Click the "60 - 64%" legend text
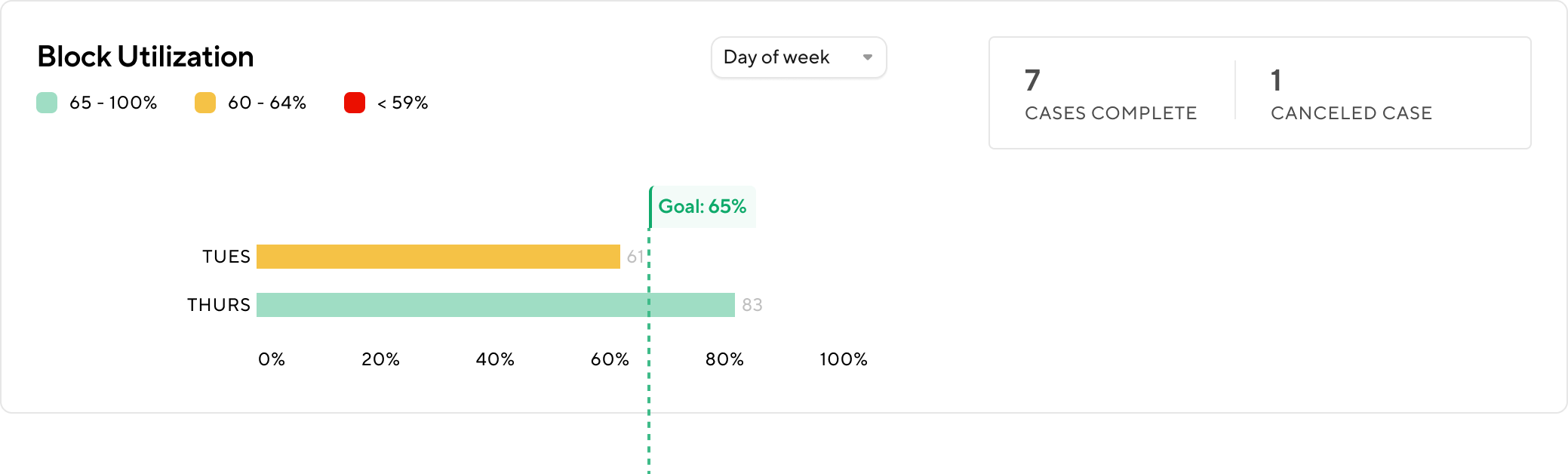This screenshot has height=474, width=1568. coord(267,103)
